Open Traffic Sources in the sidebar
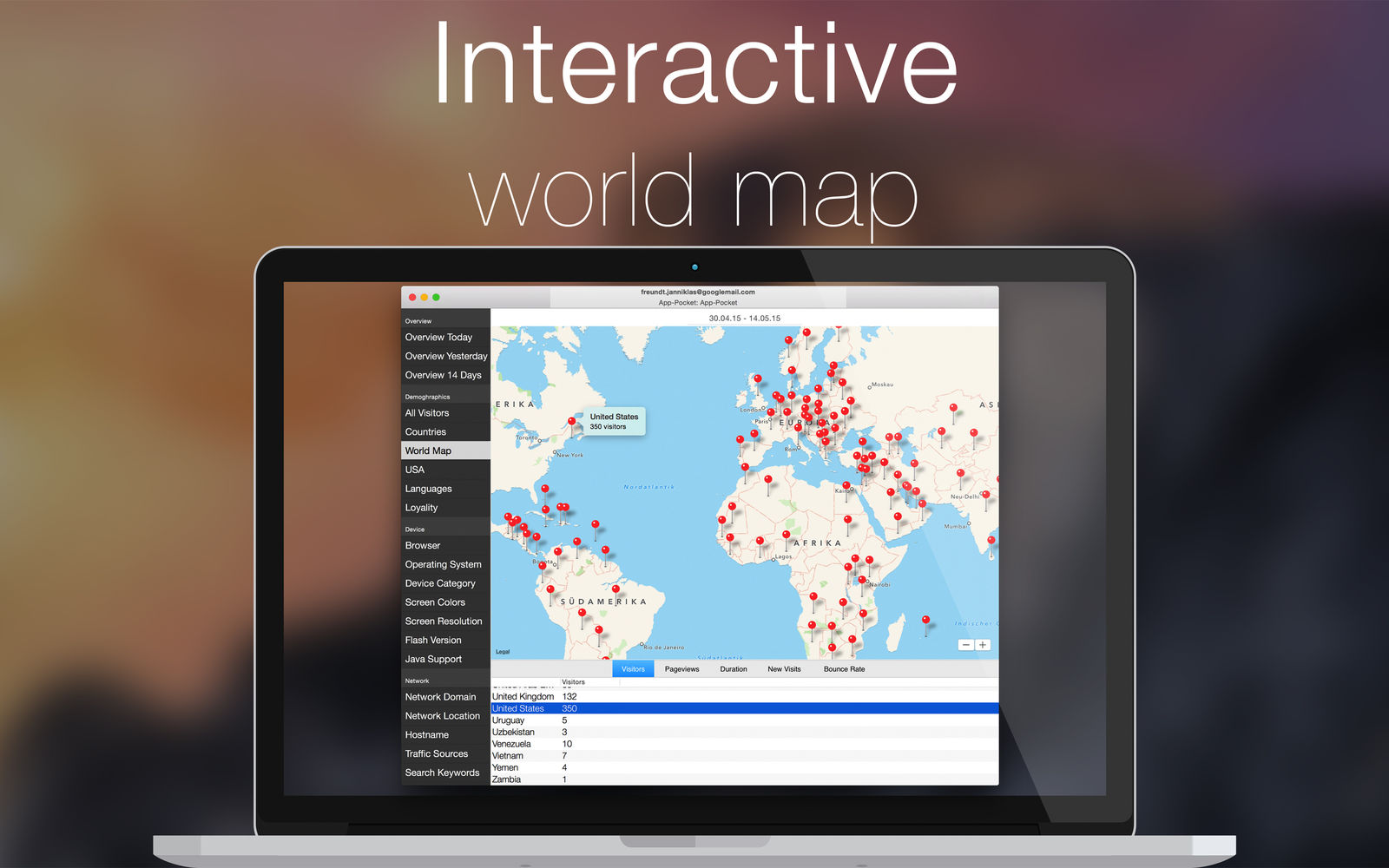 436,753
